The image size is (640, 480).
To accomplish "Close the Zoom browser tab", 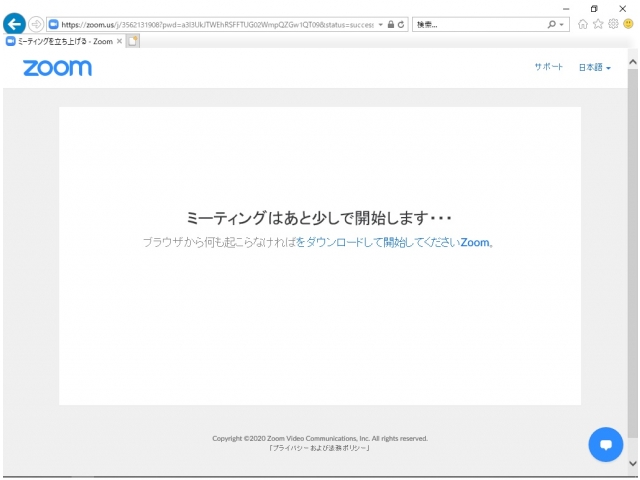I will point(119,41).
